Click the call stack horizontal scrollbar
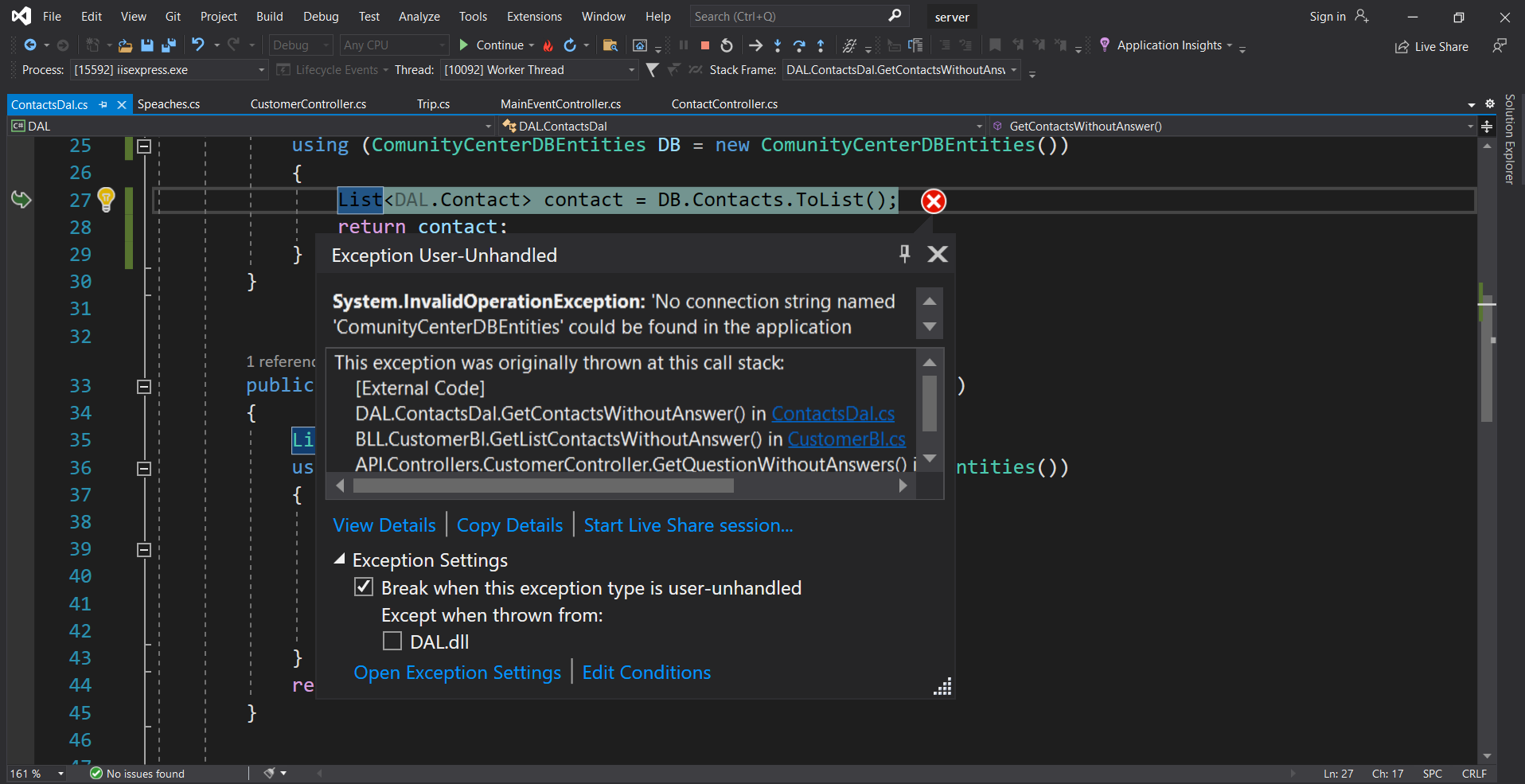 point(543,486)
